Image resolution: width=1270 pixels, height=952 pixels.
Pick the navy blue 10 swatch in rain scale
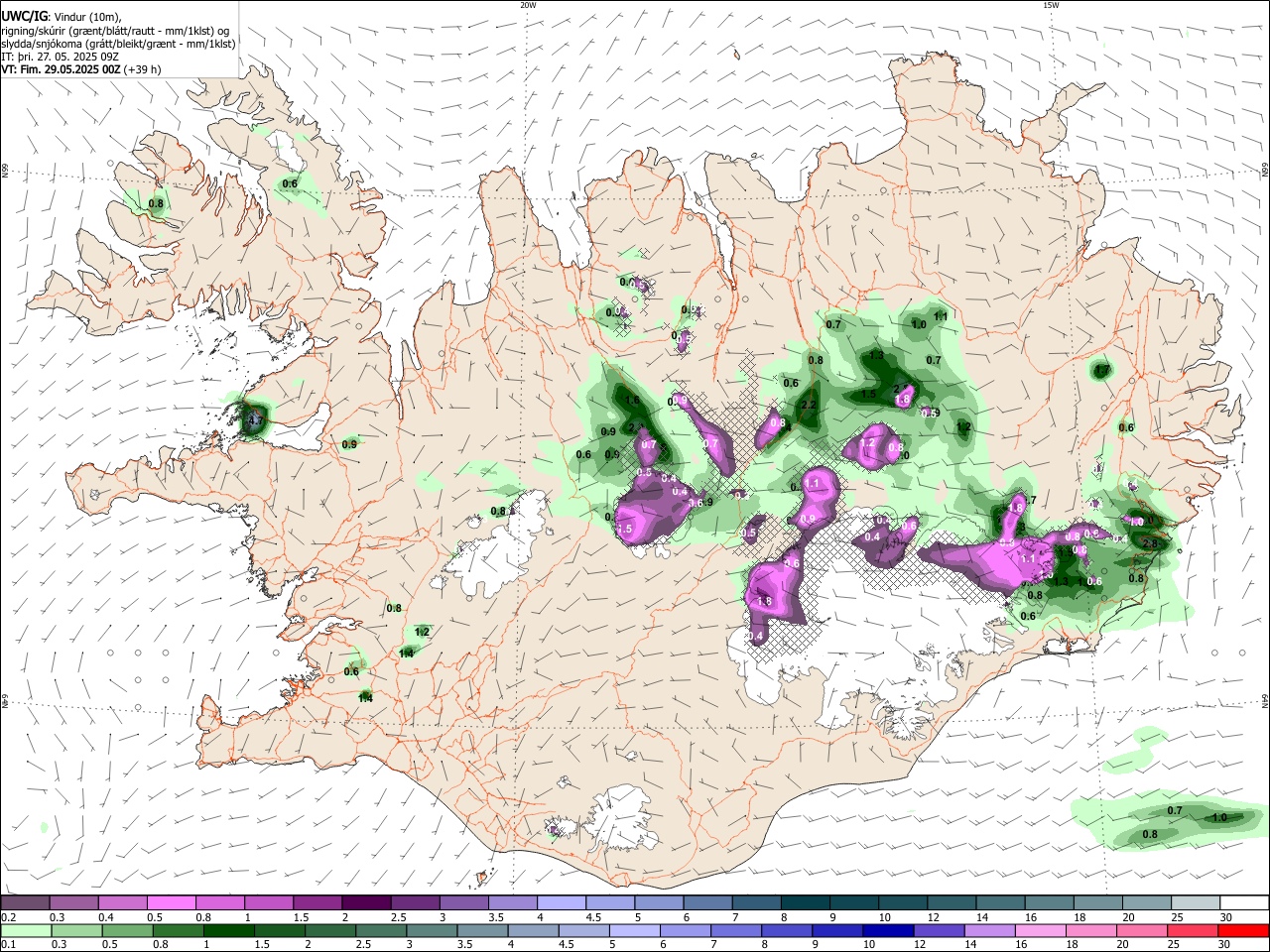tap(888, 930)
